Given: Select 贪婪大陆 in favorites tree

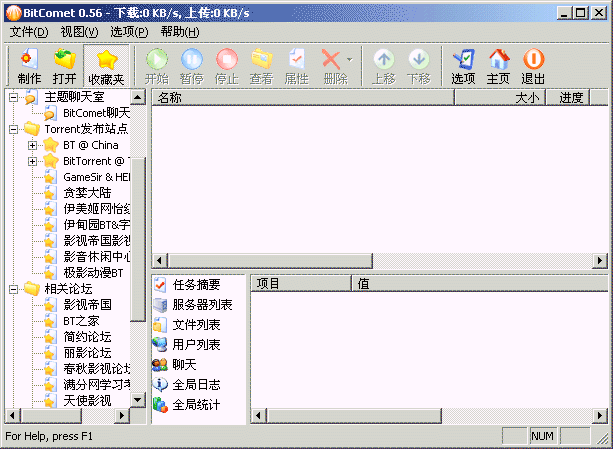Looking at the screenshot, I should click(87, 193).
